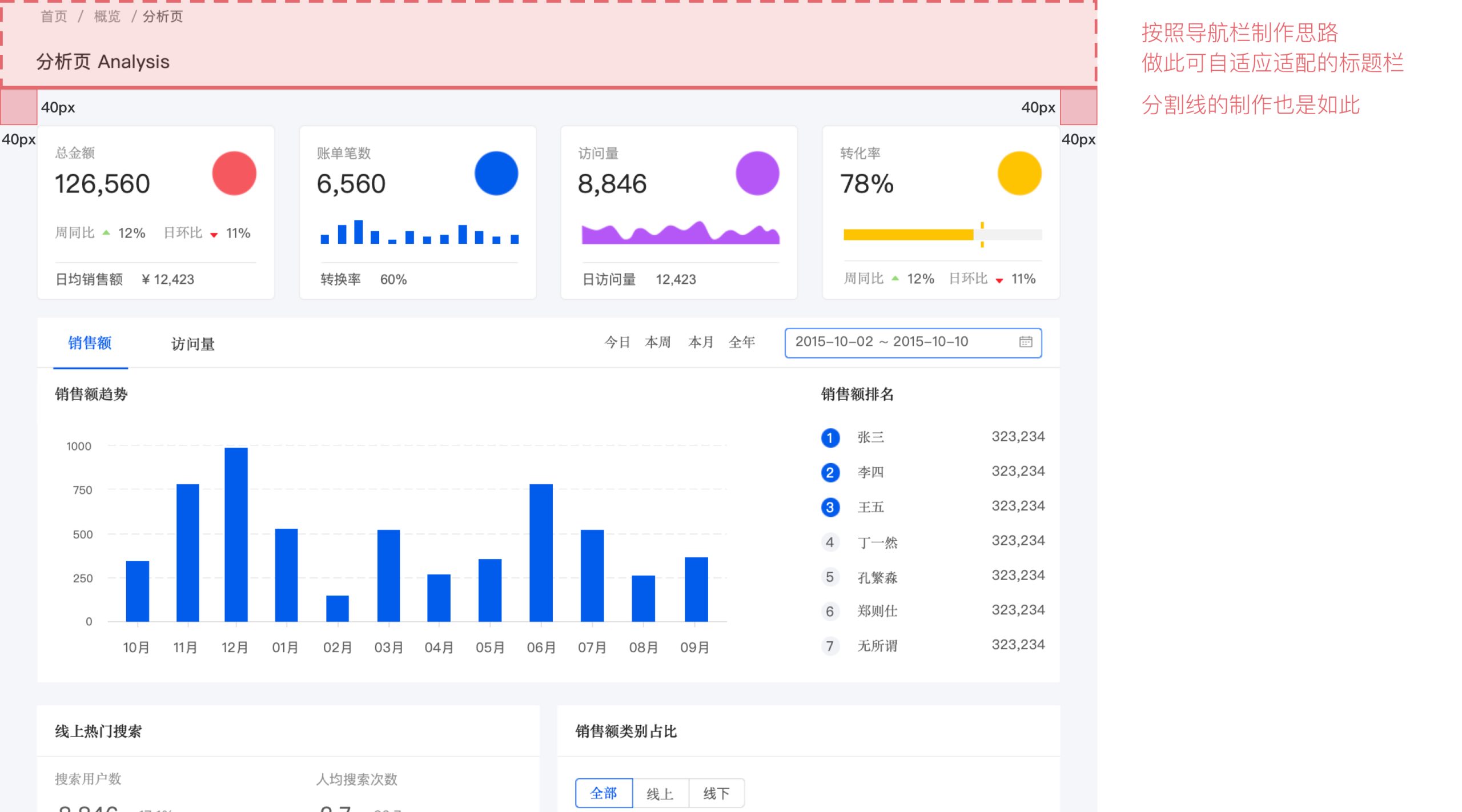1462x812 pixels.
Task: Click rank badge 5 next to 孔繁森
Action: [x=830, y=577]
